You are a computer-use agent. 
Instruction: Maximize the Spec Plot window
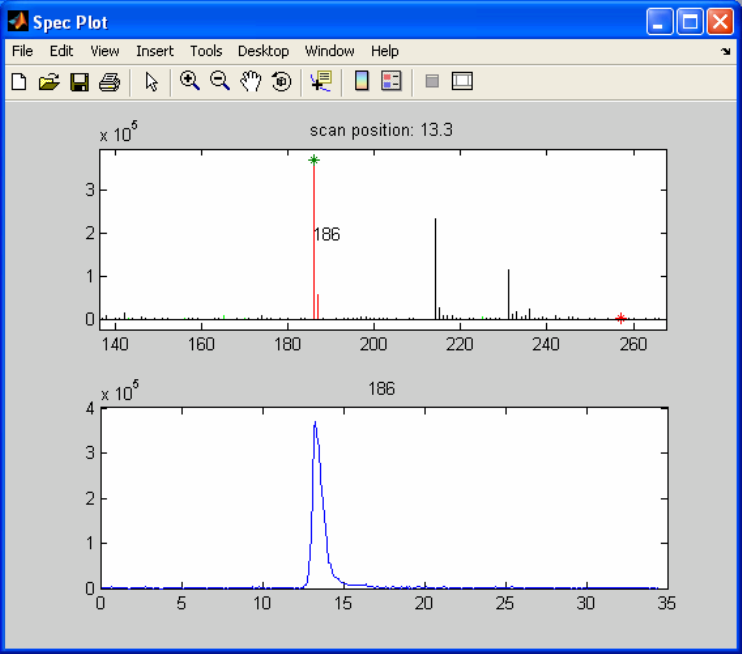click(x=689, y=22)
